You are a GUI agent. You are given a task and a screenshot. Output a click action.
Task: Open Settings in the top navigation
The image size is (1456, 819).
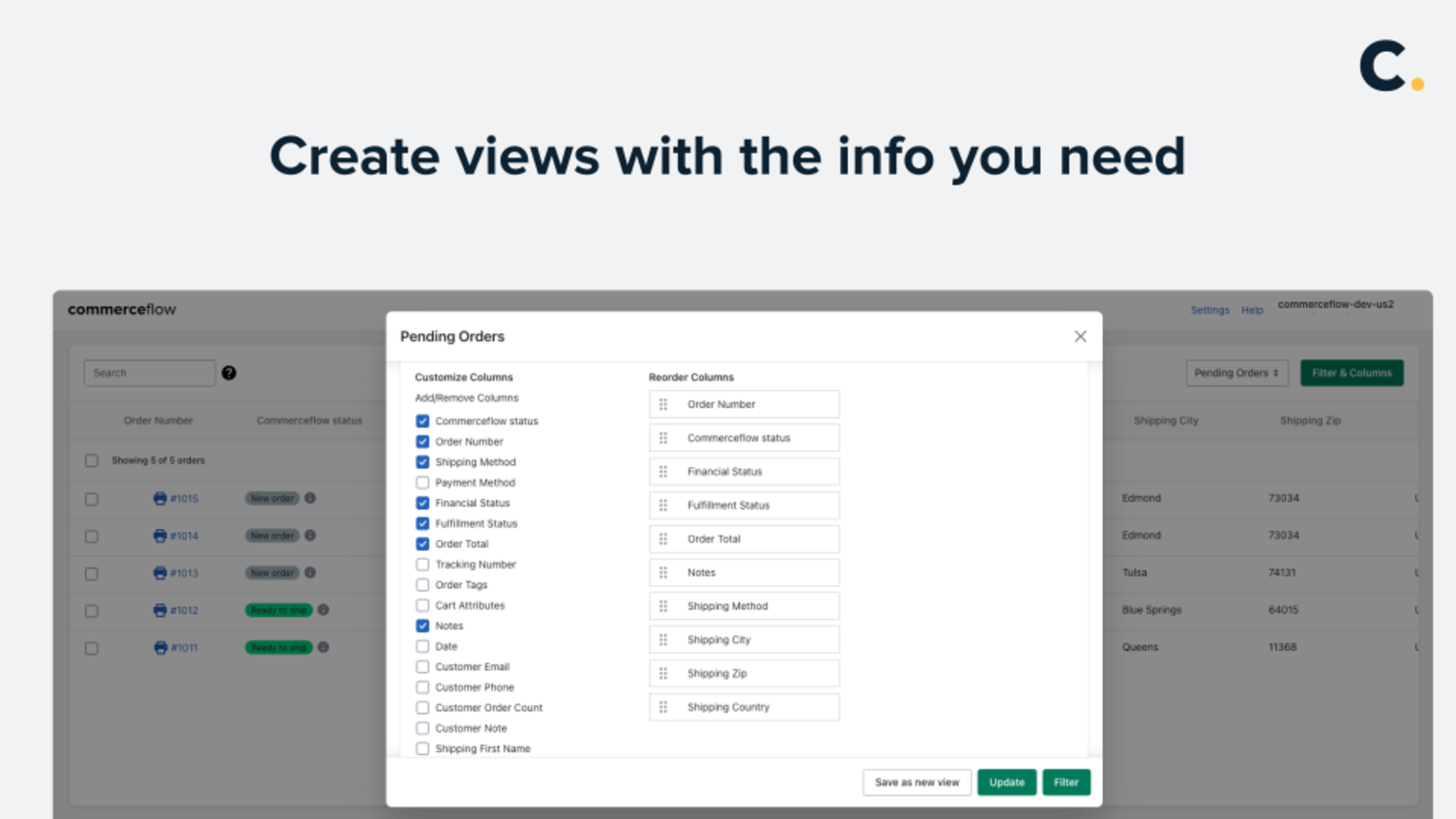[x=1209, y=309]
